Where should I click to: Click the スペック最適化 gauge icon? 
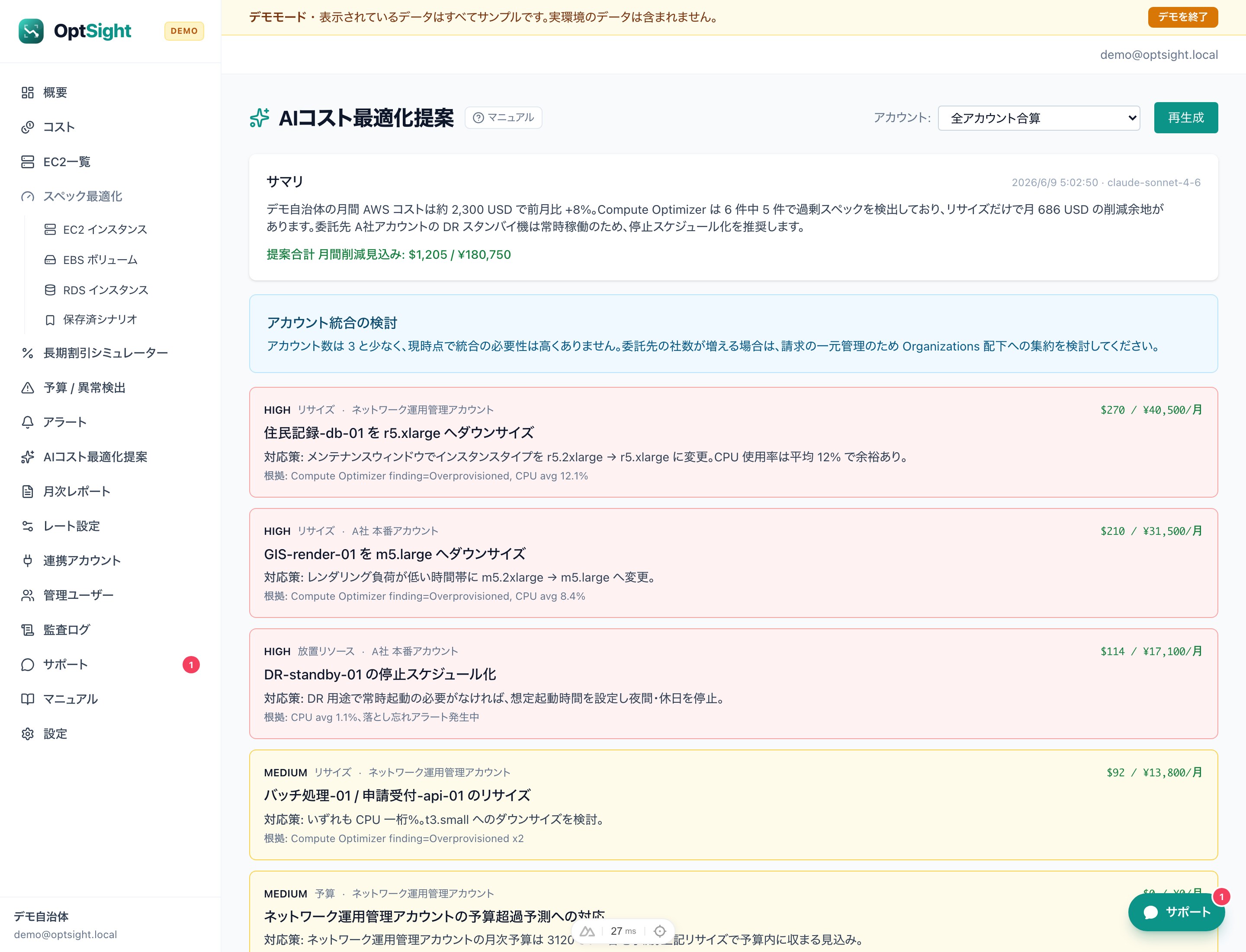28,196
